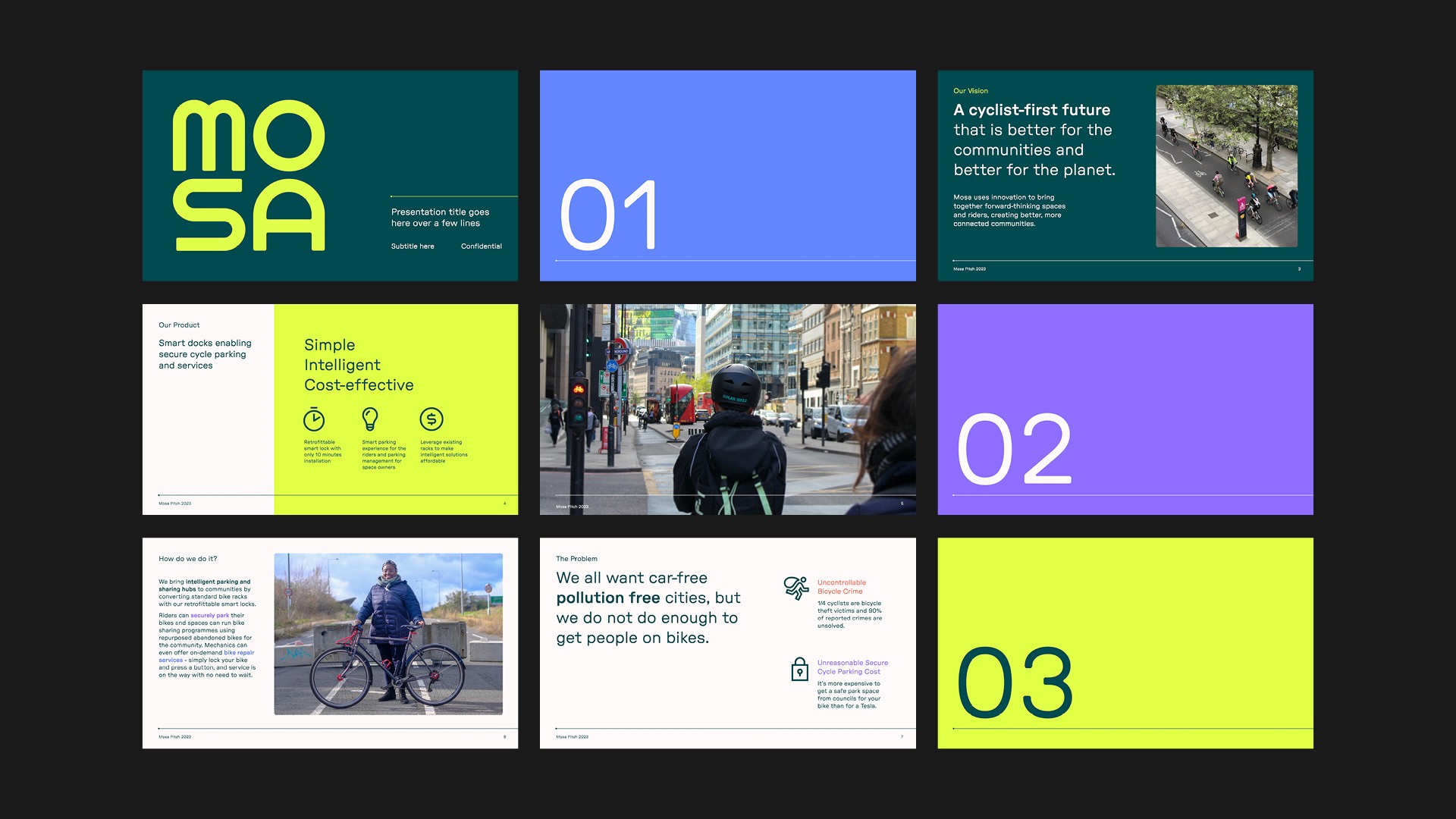The image size is (1456, 819).
Task: Click the stopwatch icon under Simple Intelligent
Action: 314,419
